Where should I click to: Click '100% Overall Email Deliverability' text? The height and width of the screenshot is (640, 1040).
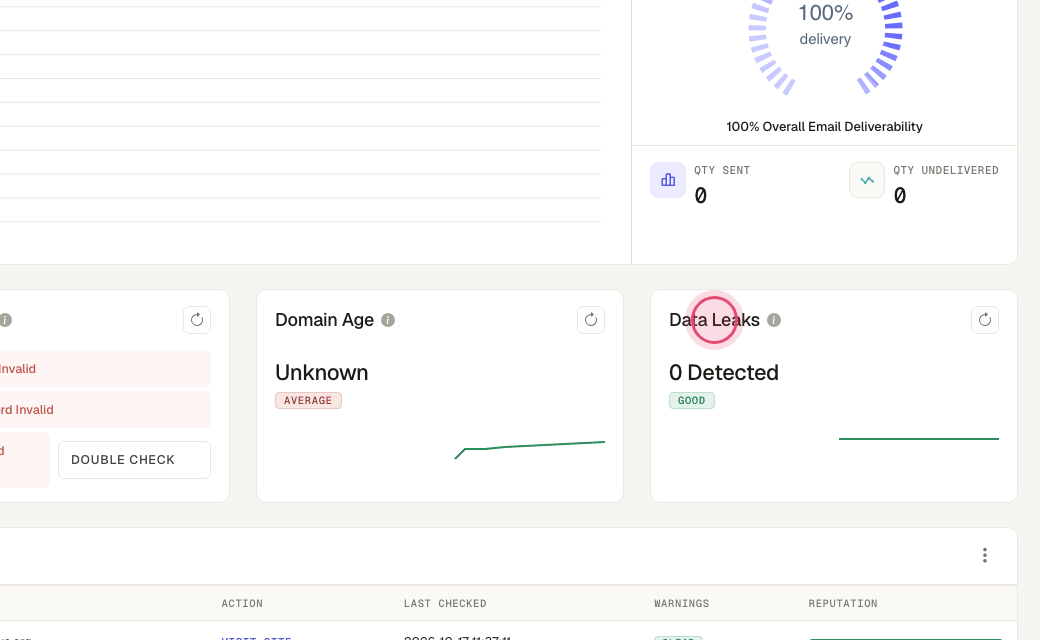tap(824, 127)
